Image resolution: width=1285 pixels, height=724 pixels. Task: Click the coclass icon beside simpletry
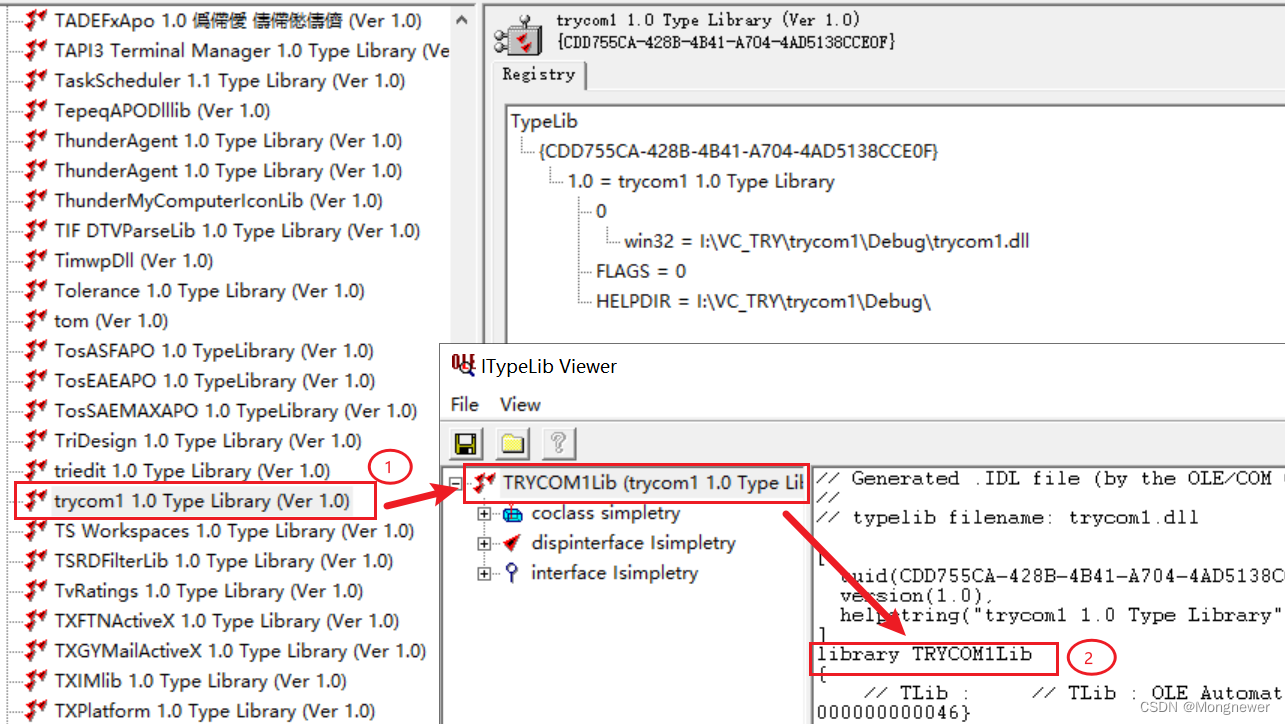point(514,513)
